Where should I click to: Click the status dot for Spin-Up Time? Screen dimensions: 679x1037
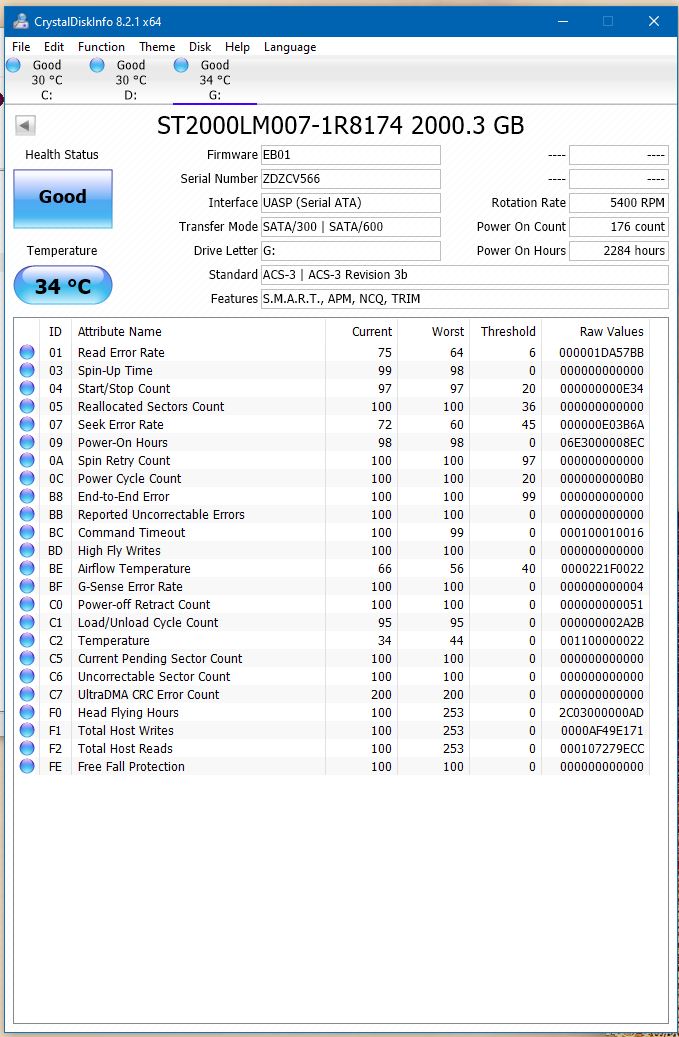(x=27, y=370)
